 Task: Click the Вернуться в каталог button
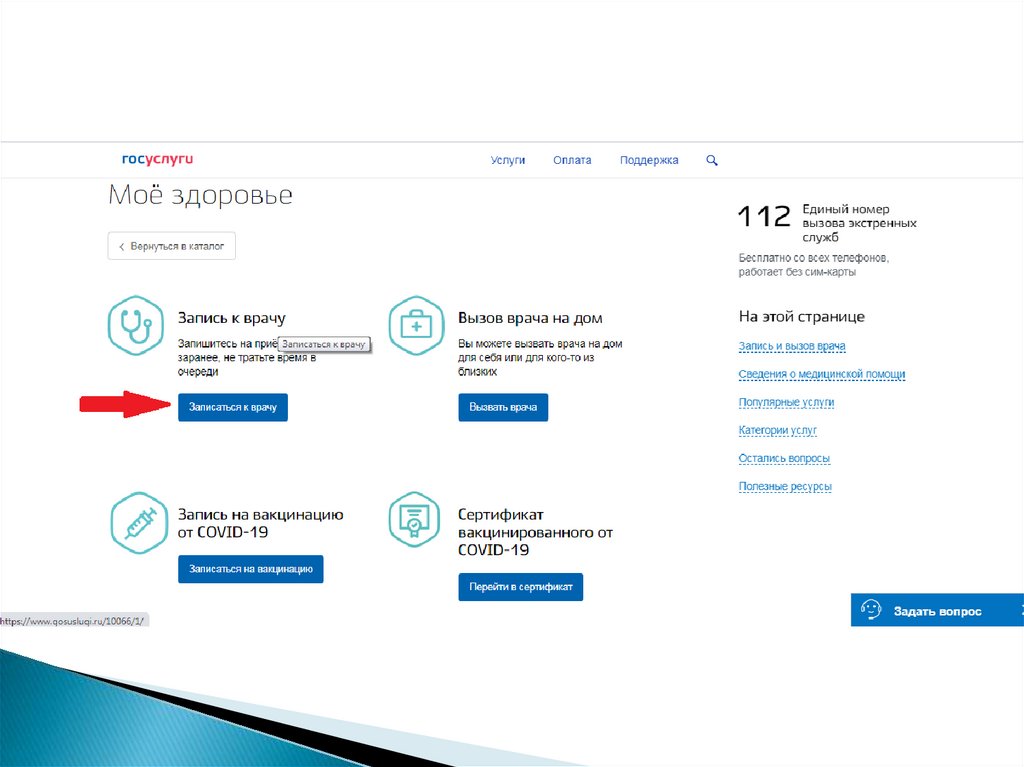[172, 246]
